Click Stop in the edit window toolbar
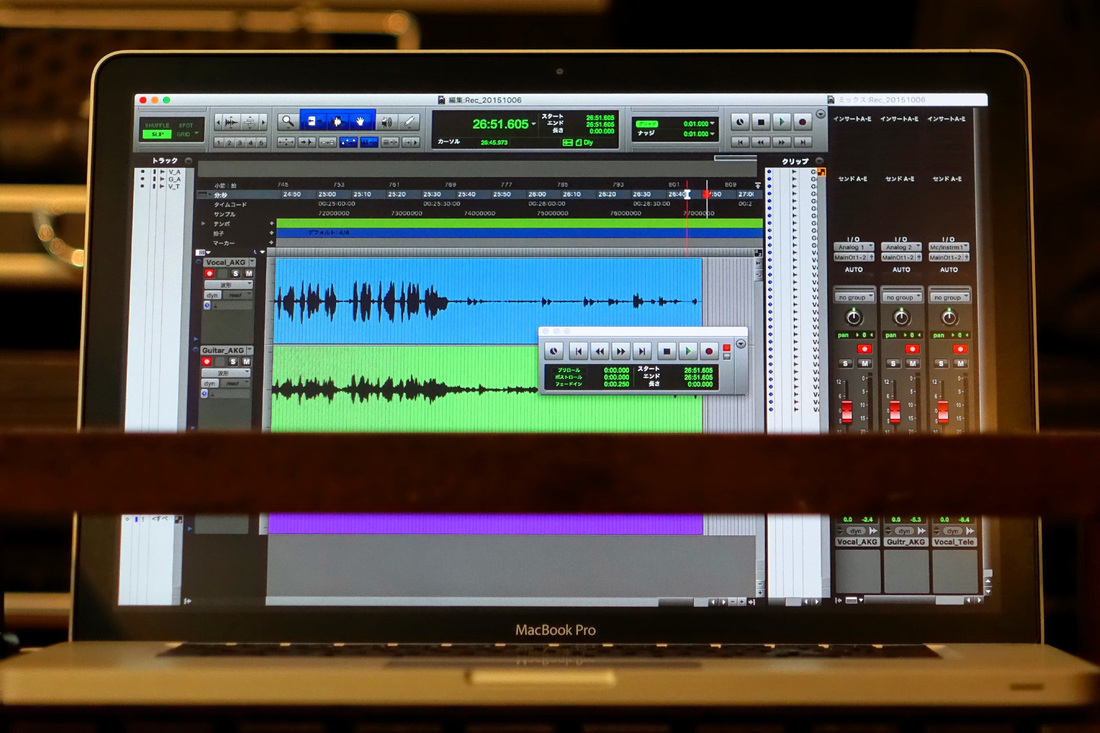The image size is (1100, 733). [761, 122]
